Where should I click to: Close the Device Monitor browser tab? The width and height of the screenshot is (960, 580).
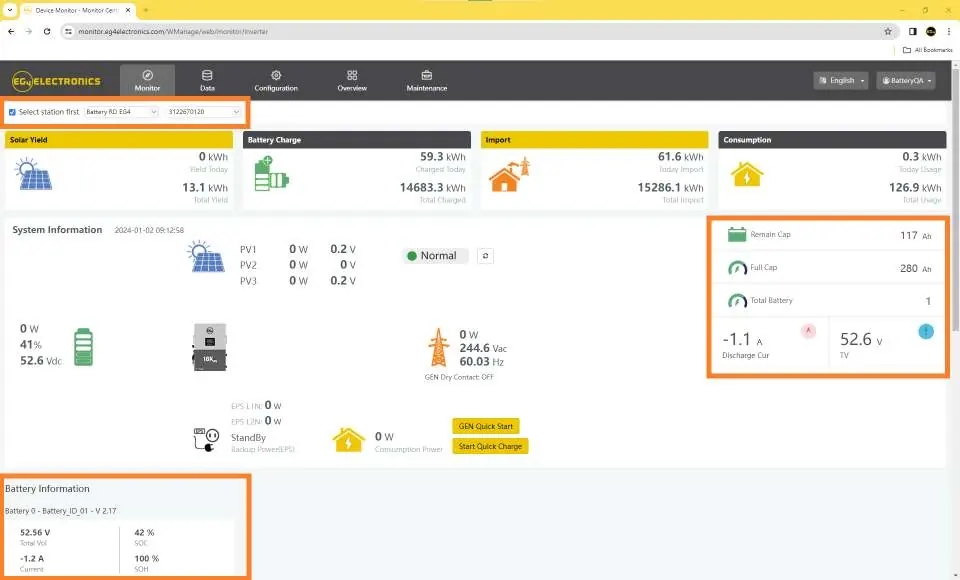(x=128, y=10)
